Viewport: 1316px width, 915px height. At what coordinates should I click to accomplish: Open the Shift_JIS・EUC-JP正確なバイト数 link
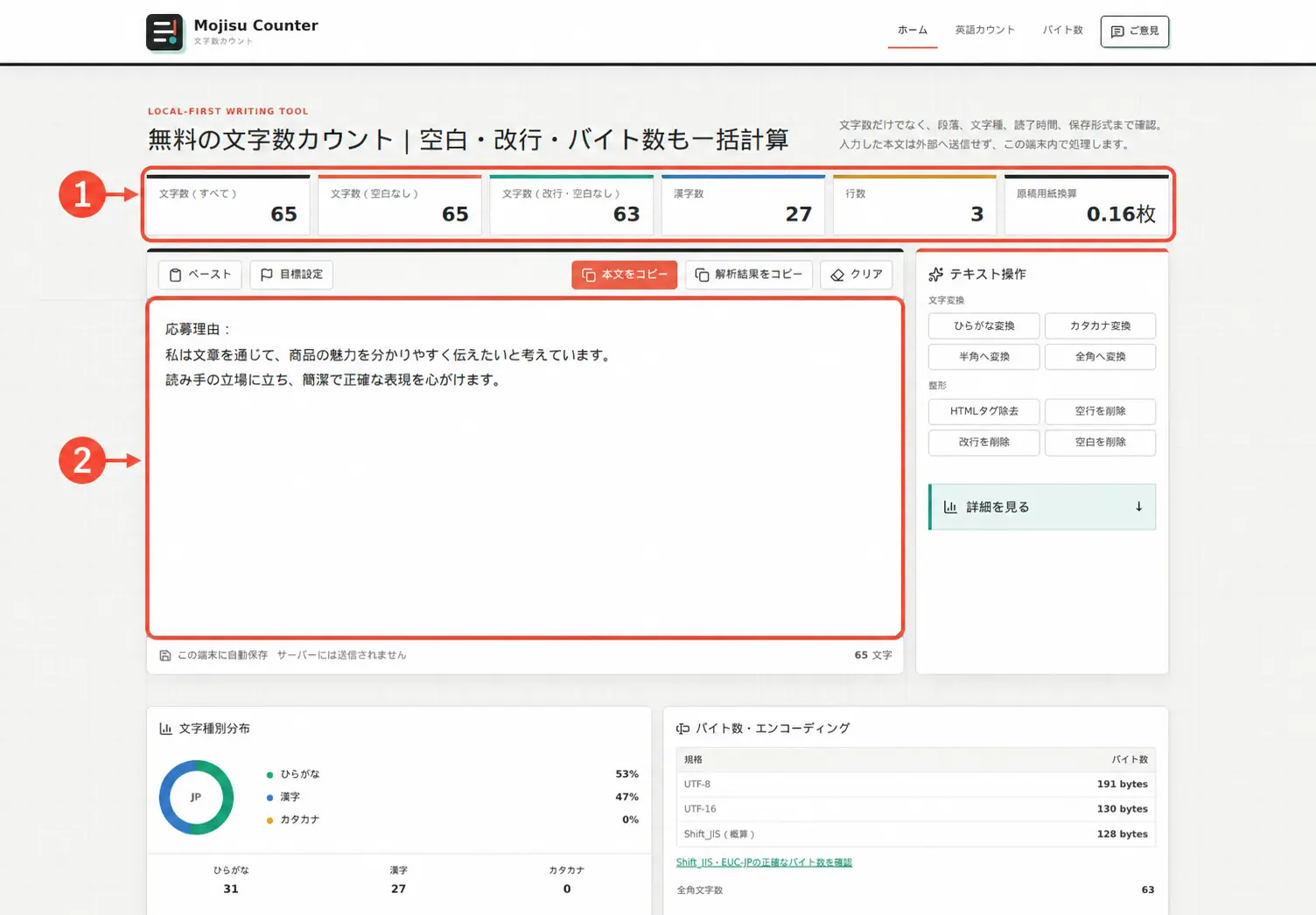point(764,863)
